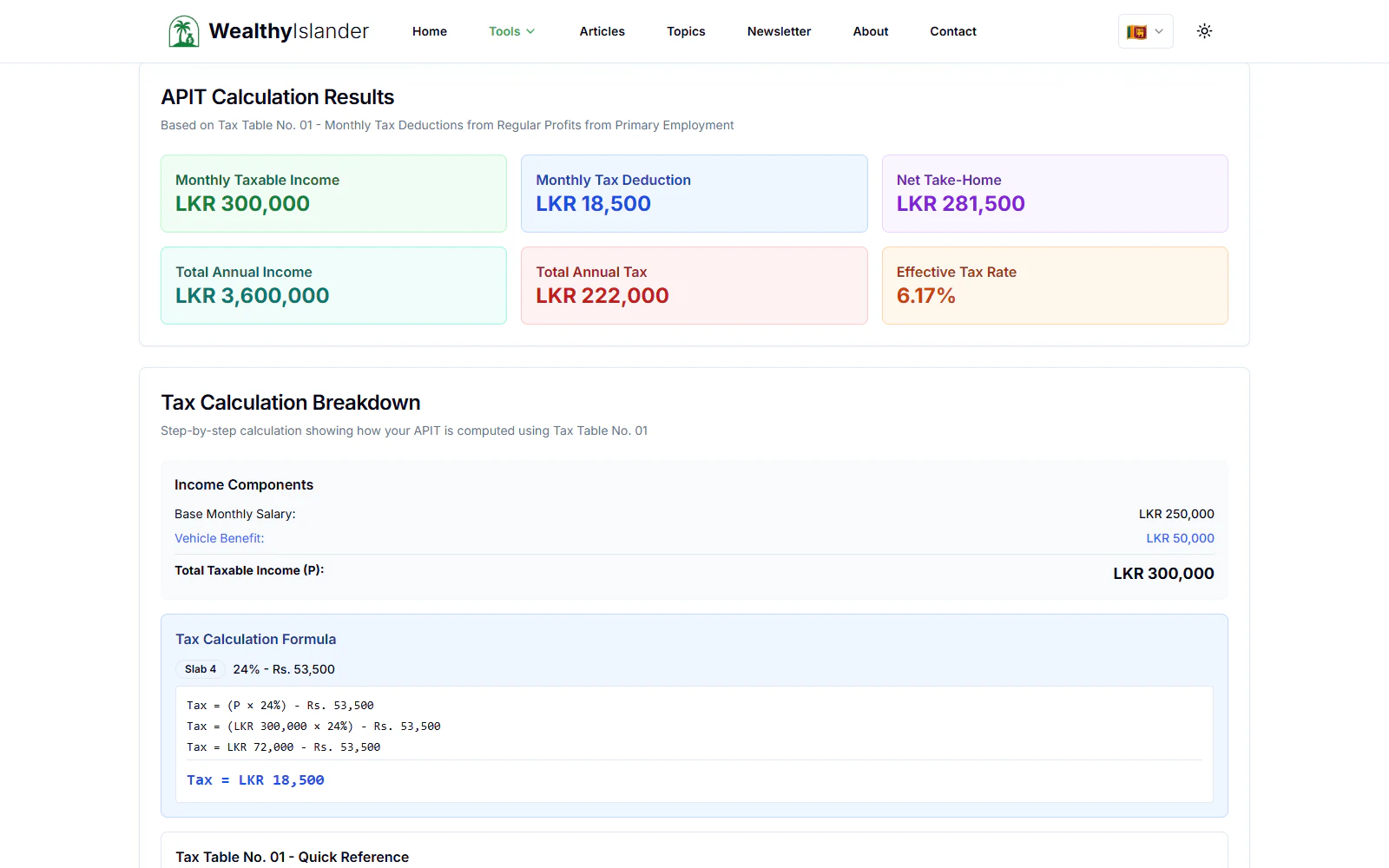1389x868 pixels.
Task: Click Total Annual Tax LKR 222,000
Action: pos(602,296)
